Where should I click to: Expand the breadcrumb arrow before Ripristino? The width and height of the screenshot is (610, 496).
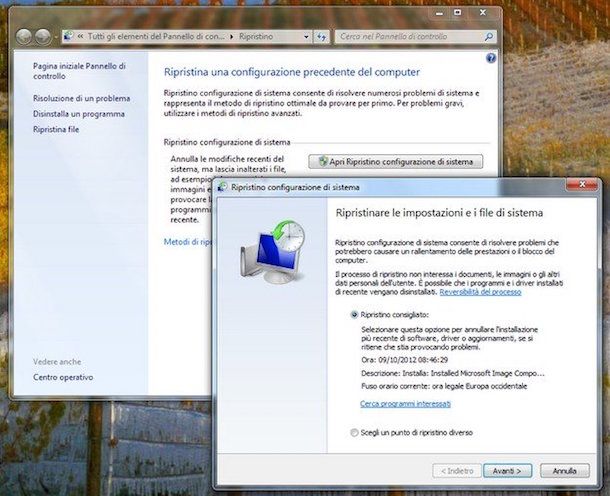tap(232, 37)
